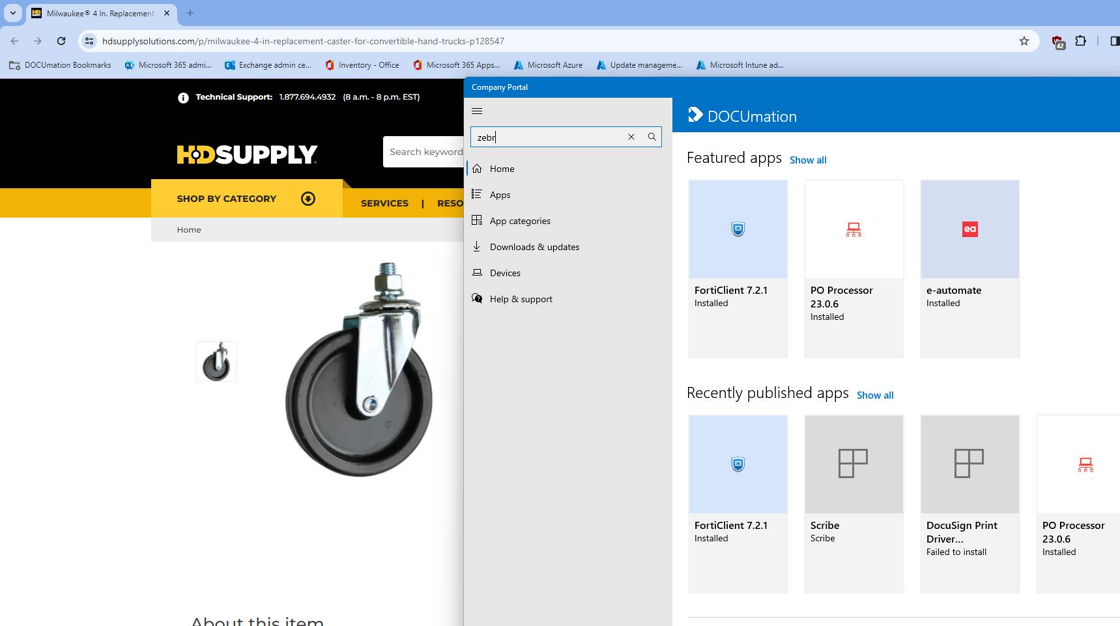
Task: Open Microsoft 365 Apps bookmark
Action: point(456,65)
